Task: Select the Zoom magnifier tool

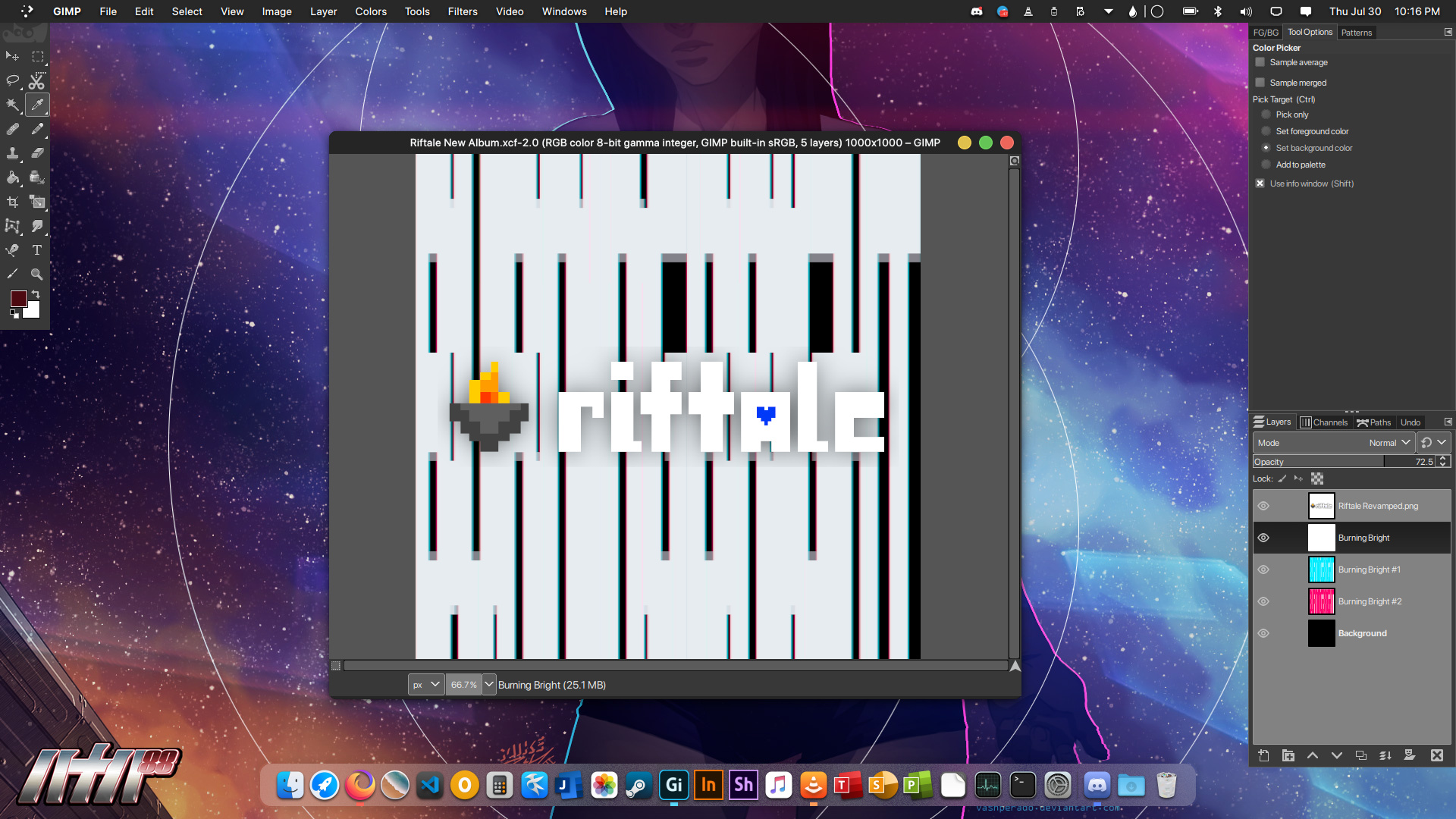Action: (x=36, y=275)
